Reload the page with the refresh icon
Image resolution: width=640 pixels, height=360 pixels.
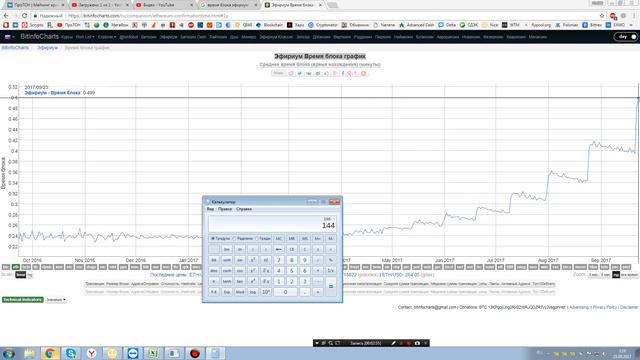[x=24, y=16]
